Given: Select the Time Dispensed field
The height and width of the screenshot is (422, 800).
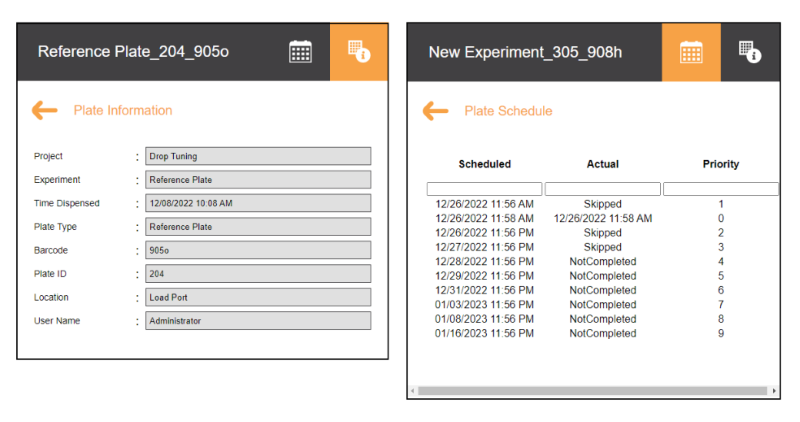Looking at the screenshot, I should (x=258, y=203).
